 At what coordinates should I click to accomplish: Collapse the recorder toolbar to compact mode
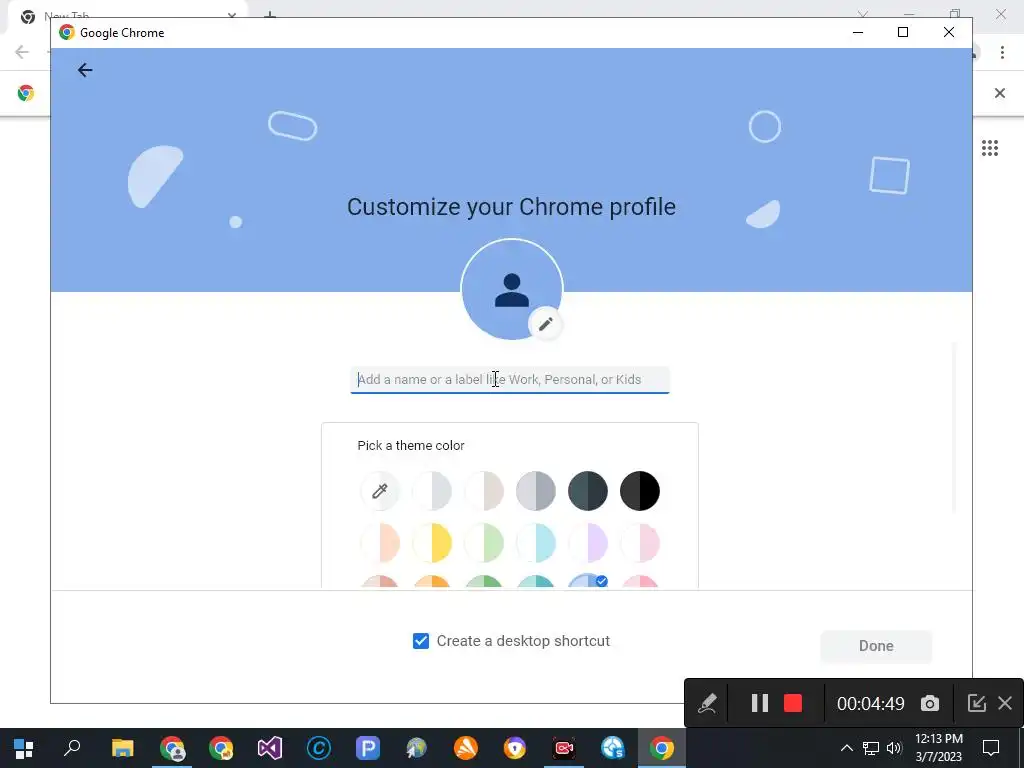pos(976,703)
